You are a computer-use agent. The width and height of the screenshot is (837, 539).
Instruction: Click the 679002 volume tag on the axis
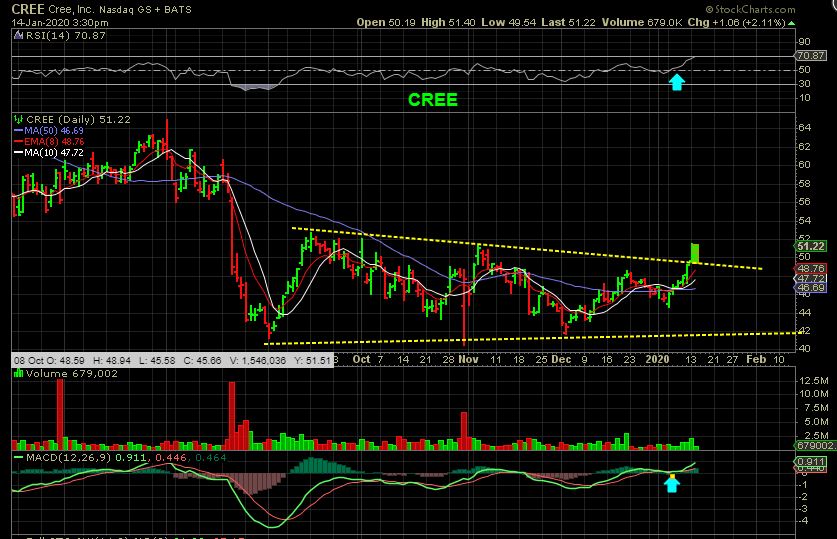coord(815,445)
